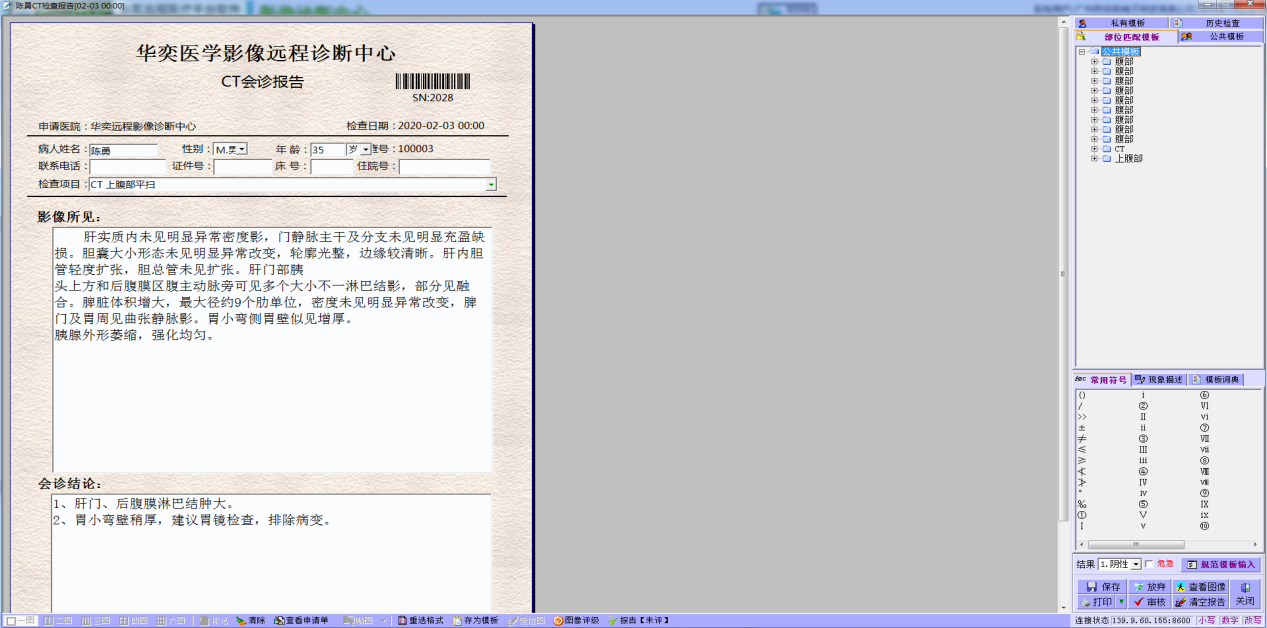The width and height of the screenshot is (1267, 628).
Task: Click the 病人姓名 patient name field
Action: pyautogui.click(x=127, y=150)
